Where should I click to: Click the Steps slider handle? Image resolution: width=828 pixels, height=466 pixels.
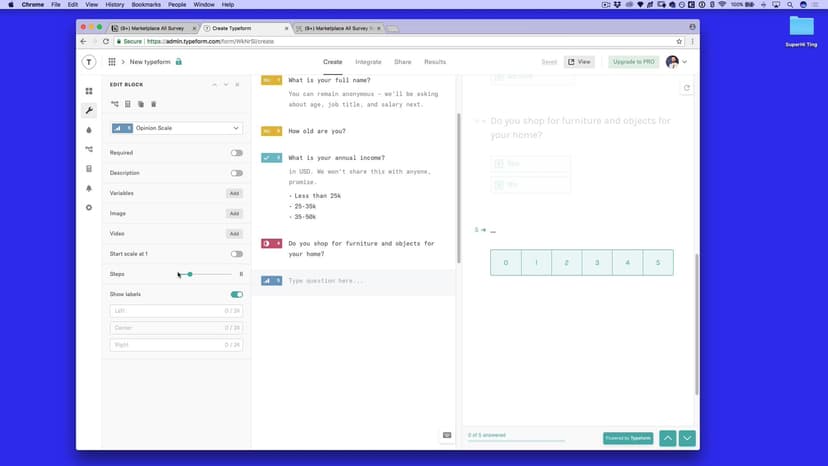[x=190, y=274]
